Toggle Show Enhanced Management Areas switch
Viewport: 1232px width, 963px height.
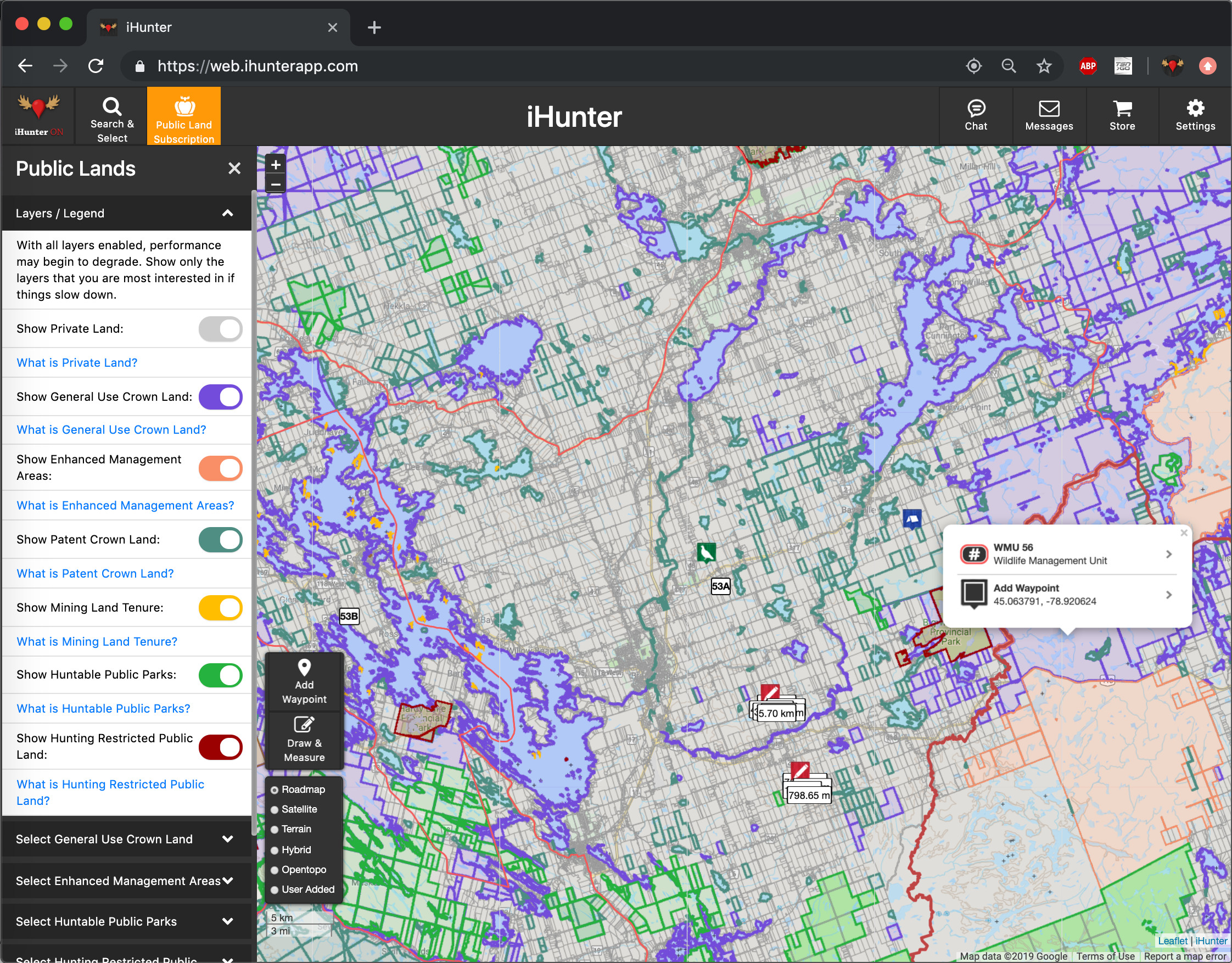point(221,468)
